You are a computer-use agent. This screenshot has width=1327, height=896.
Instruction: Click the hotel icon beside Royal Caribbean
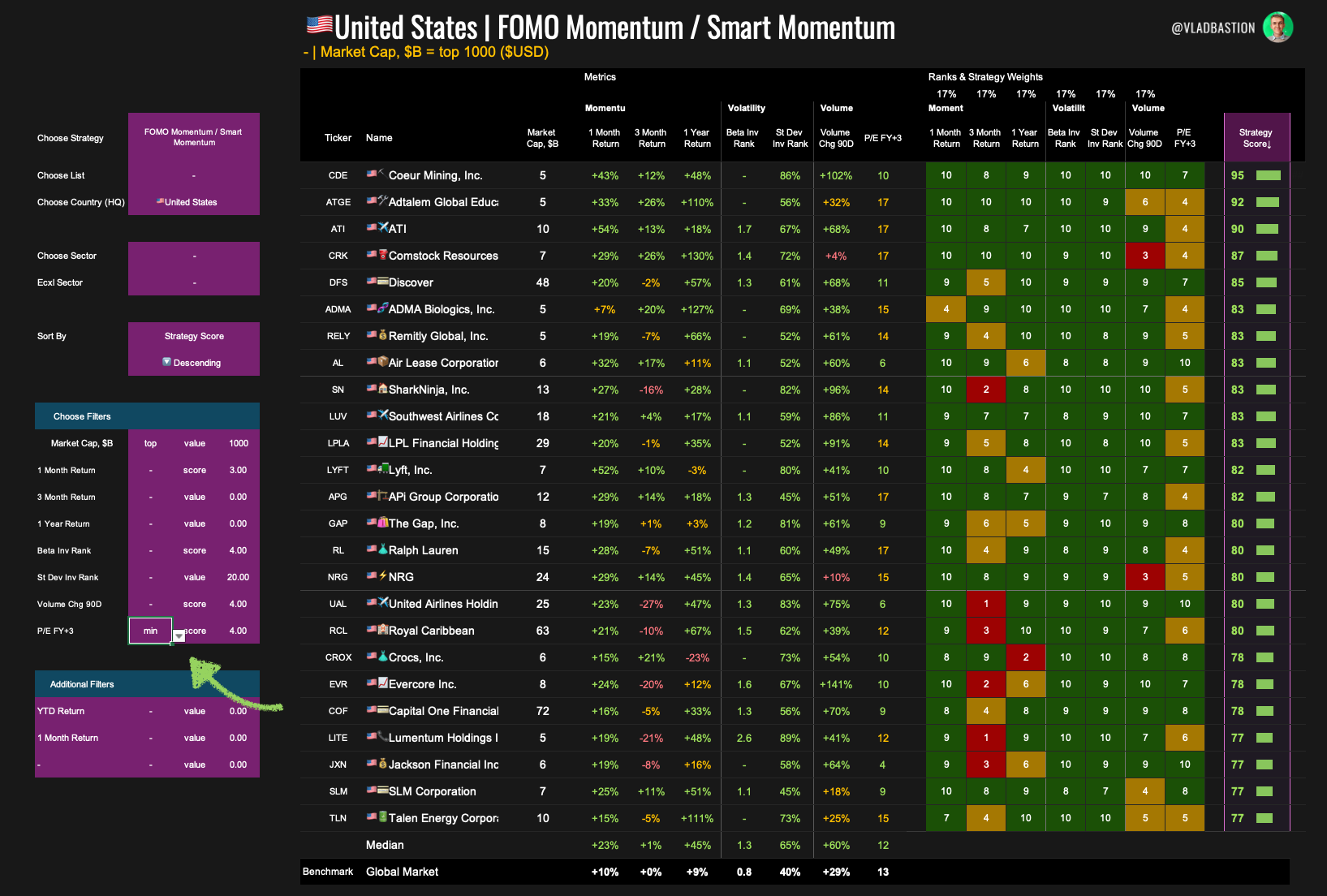click(382, 629)
